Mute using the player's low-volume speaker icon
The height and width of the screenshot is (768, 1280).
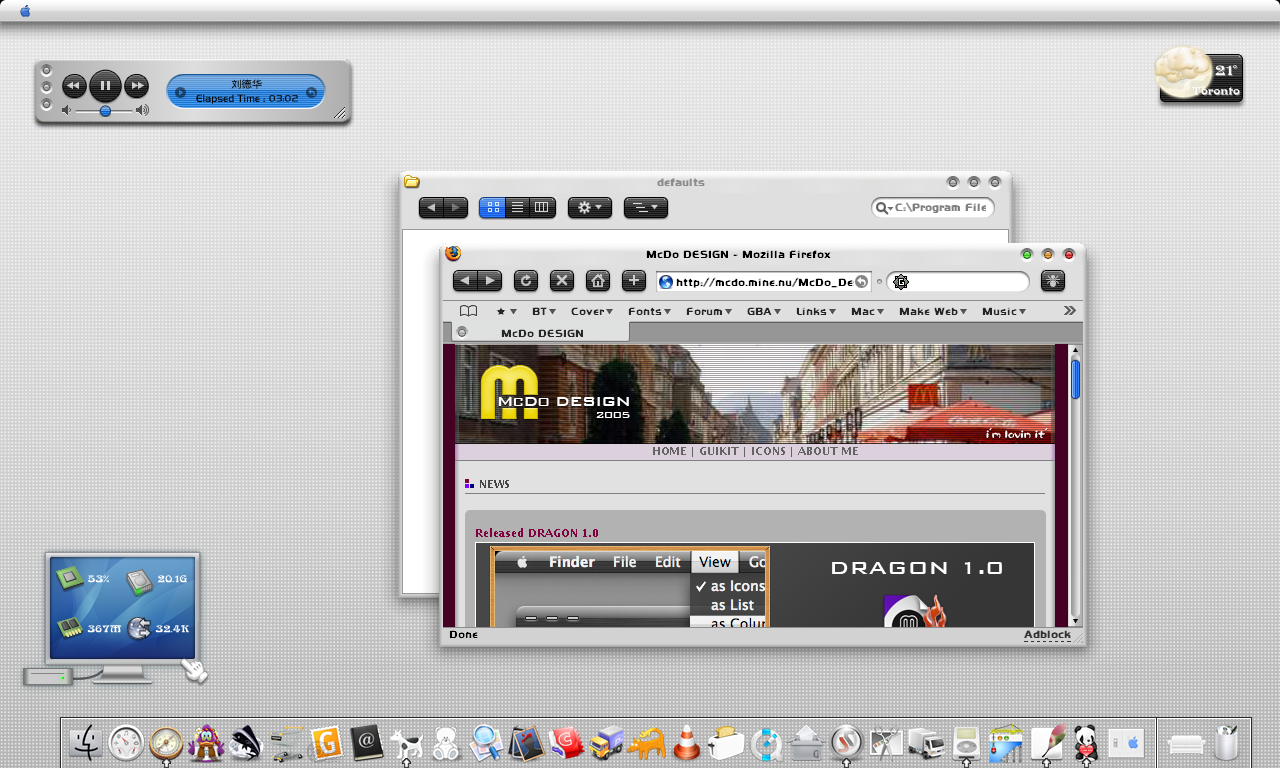(67, 110)
